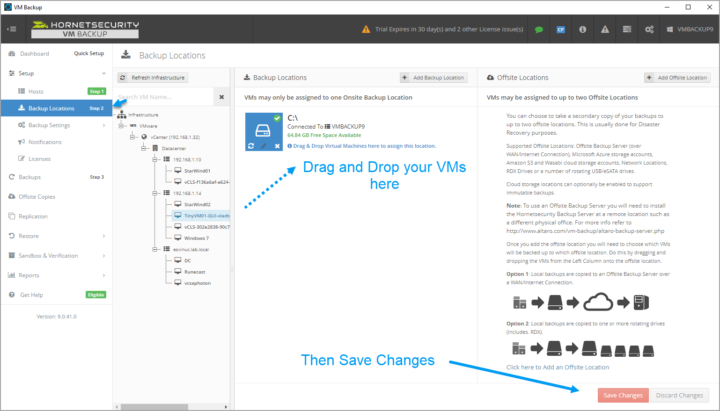This screenshot has height=411, width=720.
Task: Edit the C:\ backup location pencil icon
Action: pos(264,146)
